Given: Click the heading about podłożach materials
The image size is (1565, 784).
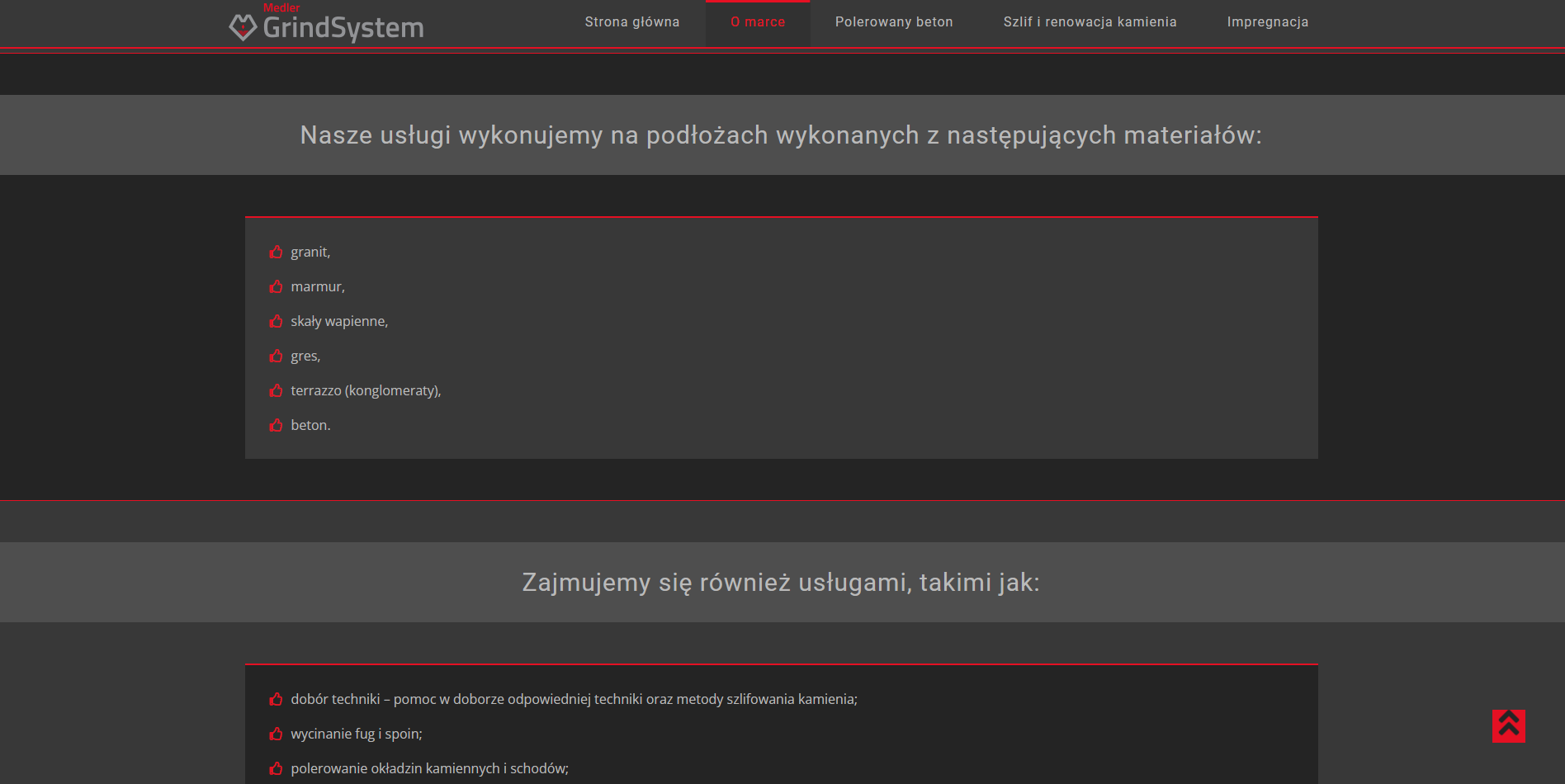Looking at the screenshot, I should point(781,135).
